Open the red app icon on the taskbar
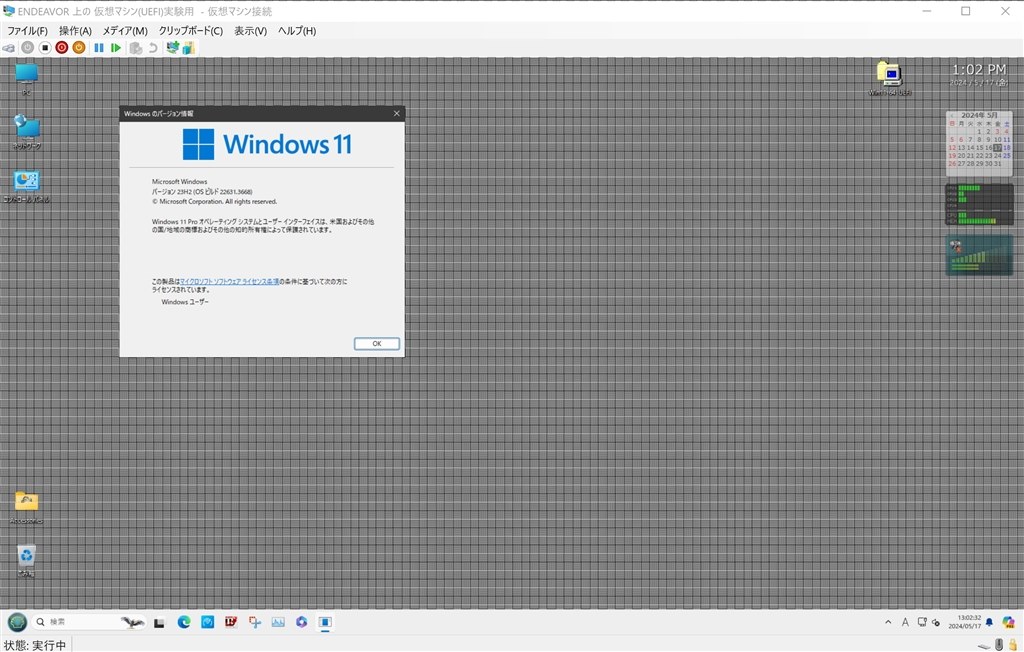The image size is (1024, 652). 231,622
